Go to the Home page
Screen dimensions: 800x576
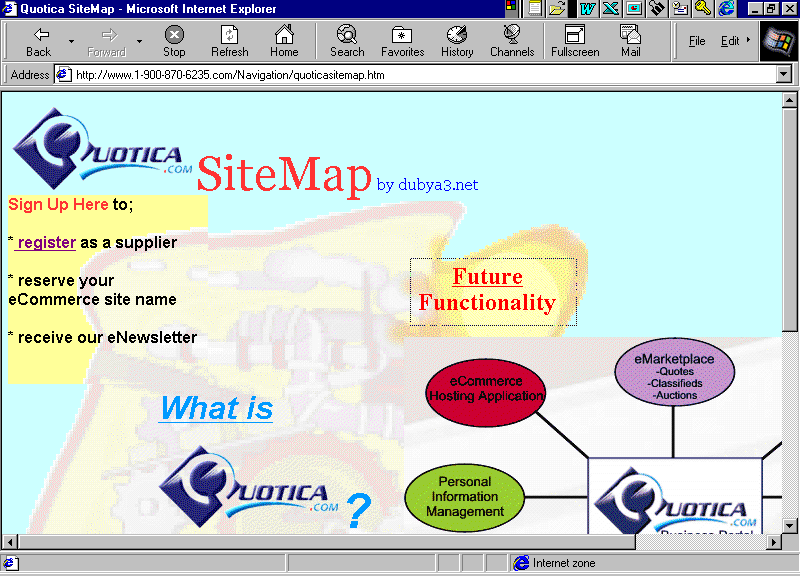[284, 41]
